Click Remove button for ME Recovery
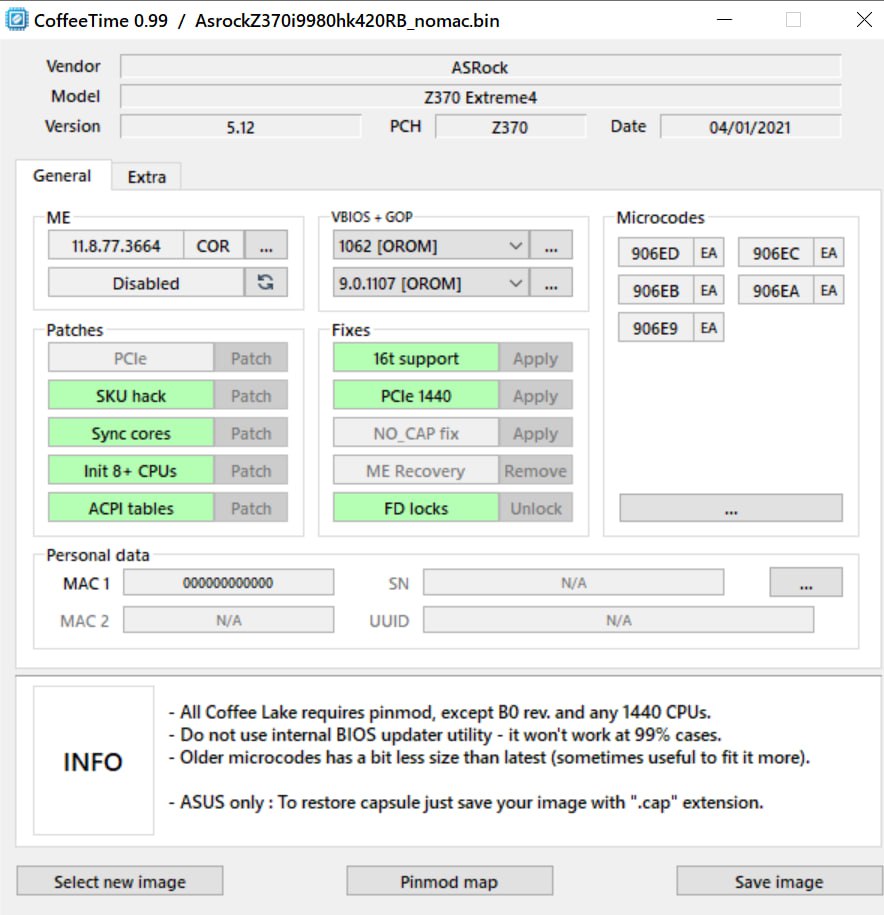This screenshot has height=915, width=884. click(536, 470)
